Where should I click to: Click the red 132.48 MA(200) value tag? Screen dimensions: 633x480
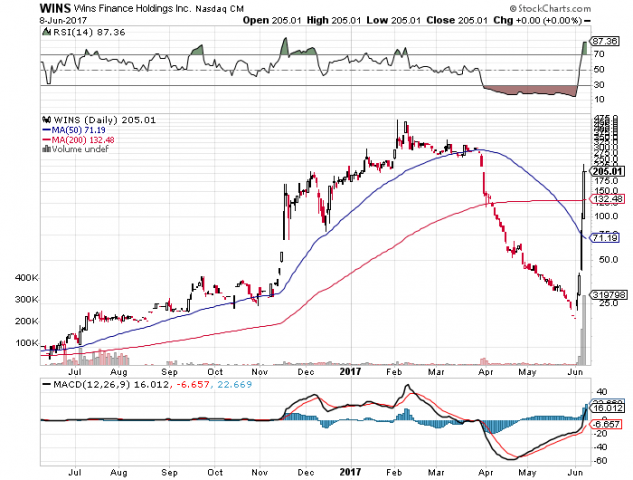pos(608,199)
